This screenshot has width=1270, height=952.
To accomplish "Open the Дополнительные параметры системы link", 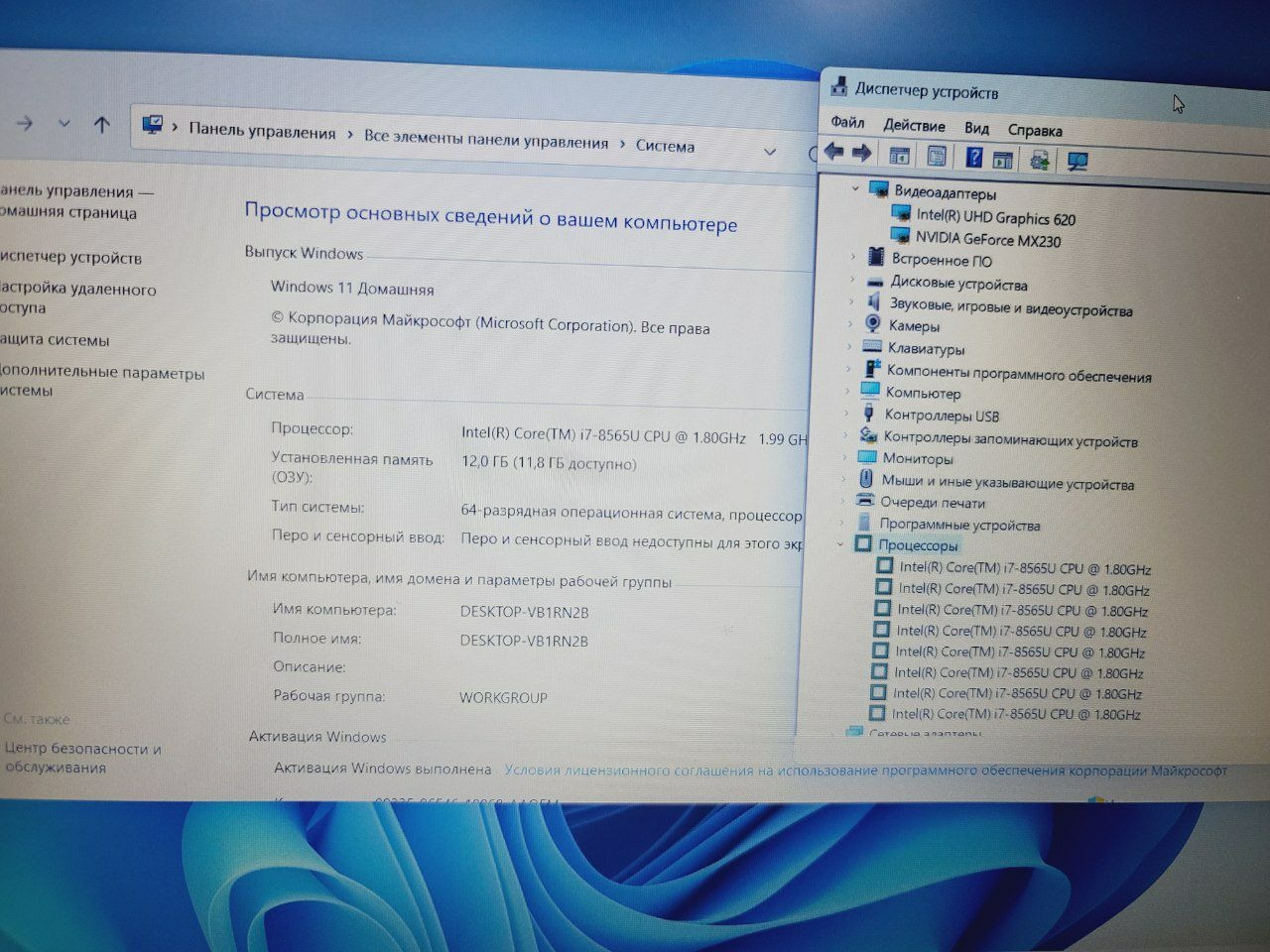I will [x=102, y=381].
